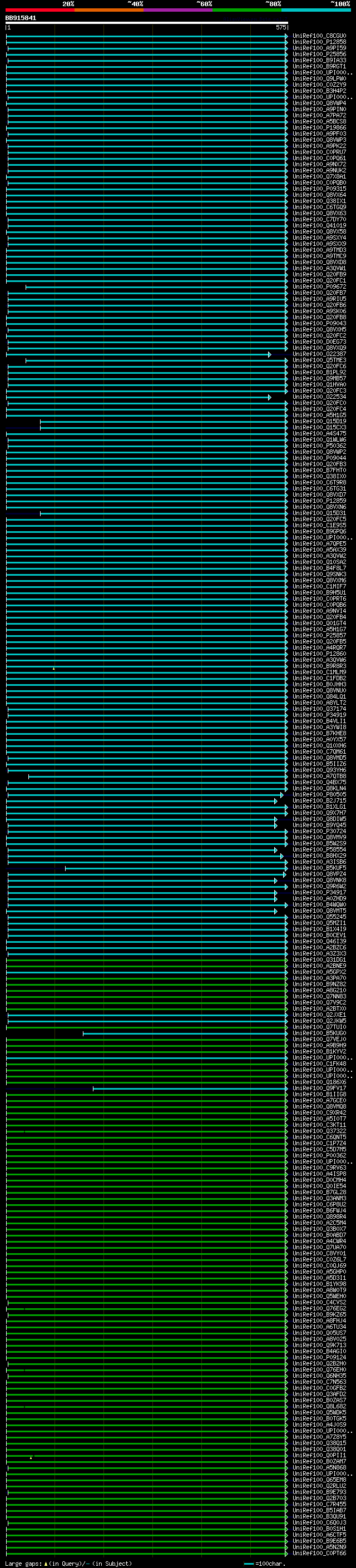The image size is (356, 1568).
Task: Select hit label UniRef100_A9PK22
Action: pos(319,146)
